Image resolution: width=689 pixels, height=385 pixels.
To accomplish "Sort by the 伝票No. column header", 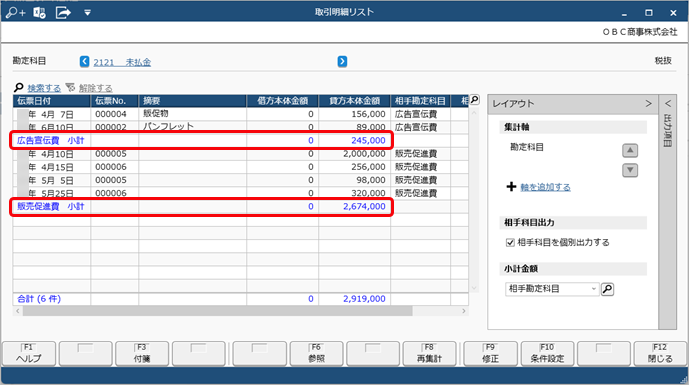I will pyautogui.click(x=115, y=101).
